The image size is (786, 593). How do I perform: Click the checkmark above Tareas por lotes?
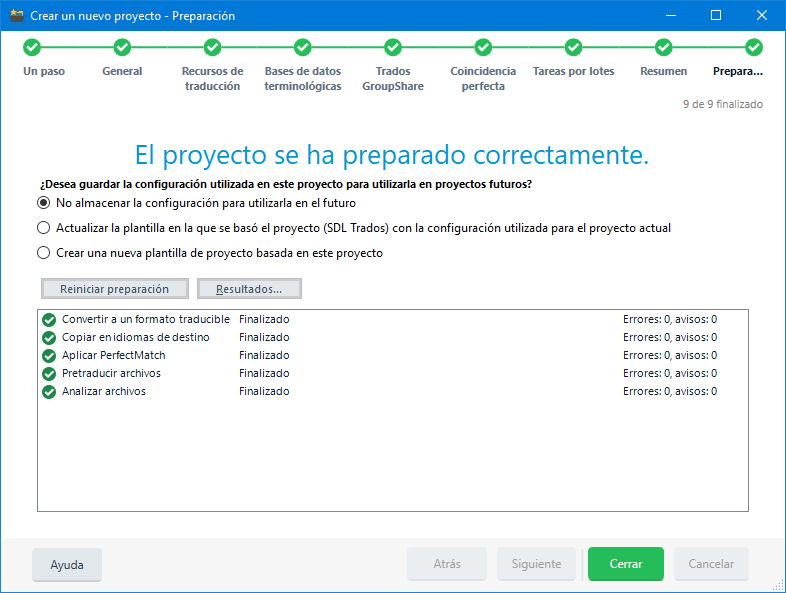[x=573, y=48]
